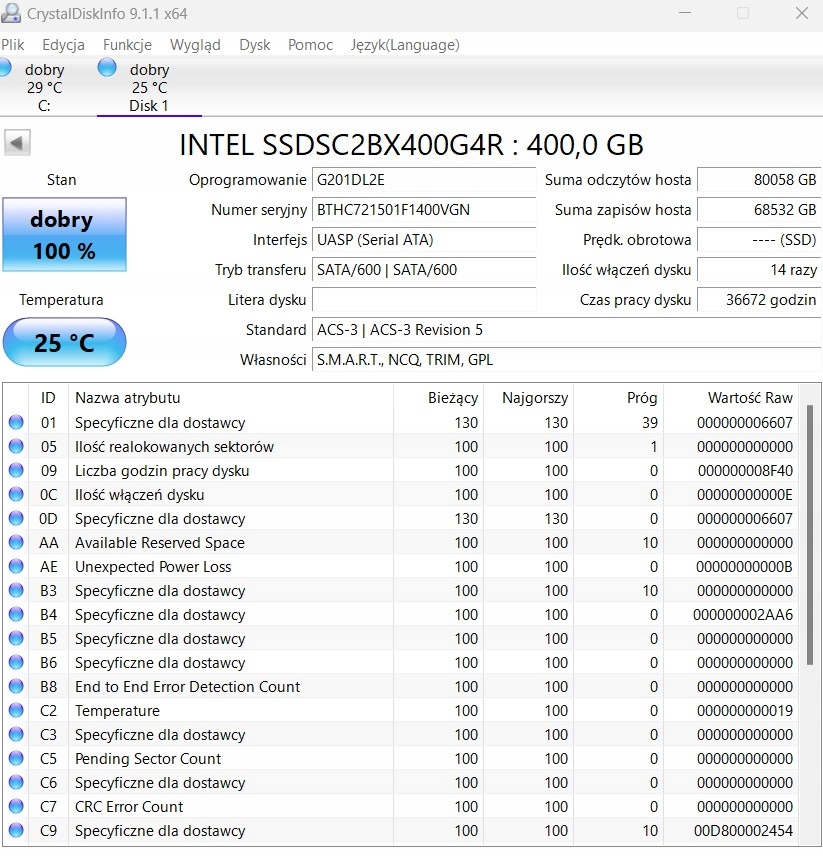Click the Bieżący column header

pos(438,397)
